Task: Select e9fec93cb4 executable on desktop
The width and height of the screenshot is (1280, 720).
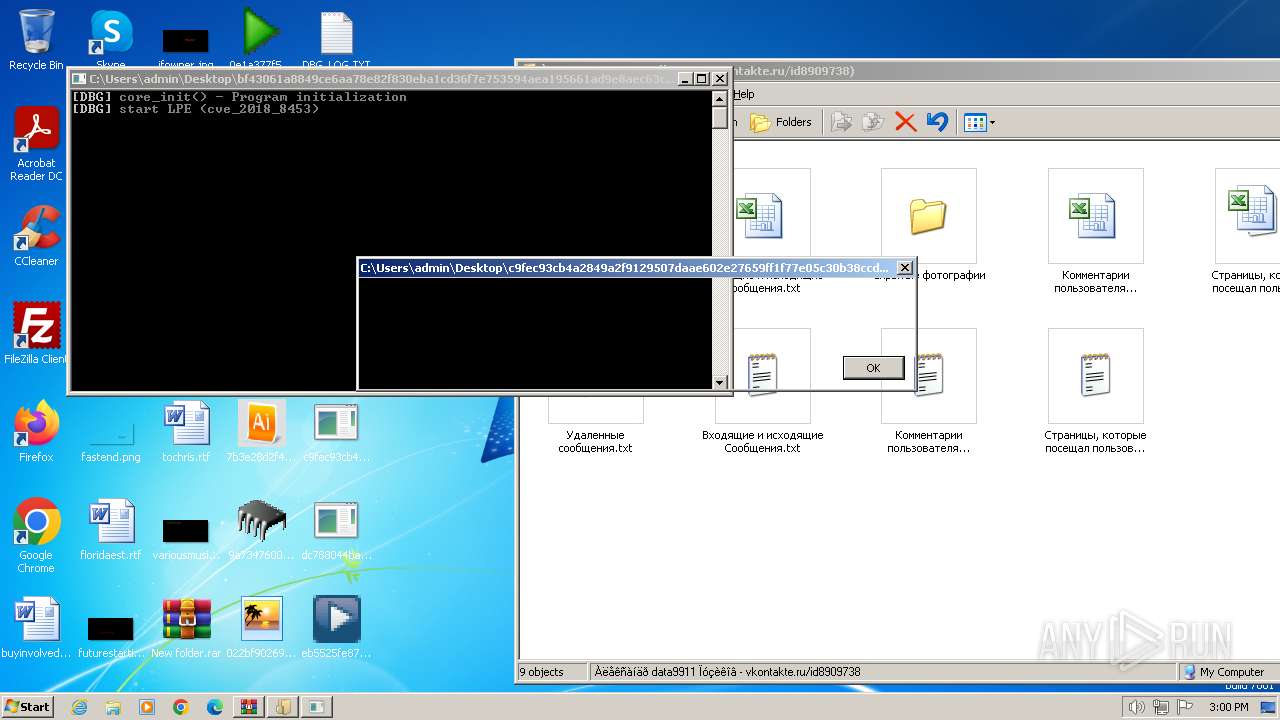Action: pos(336,431)
